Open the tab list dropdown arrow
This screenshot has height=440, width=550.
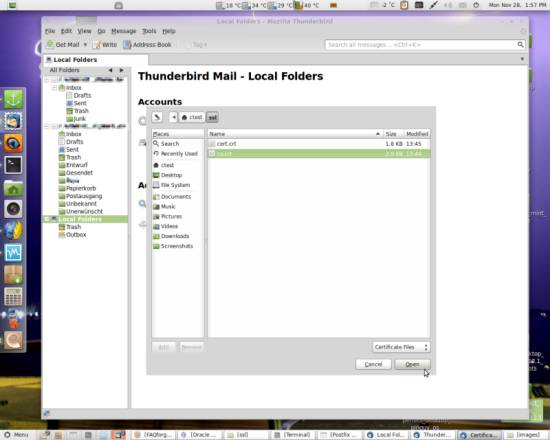click(x=522, y=59)
